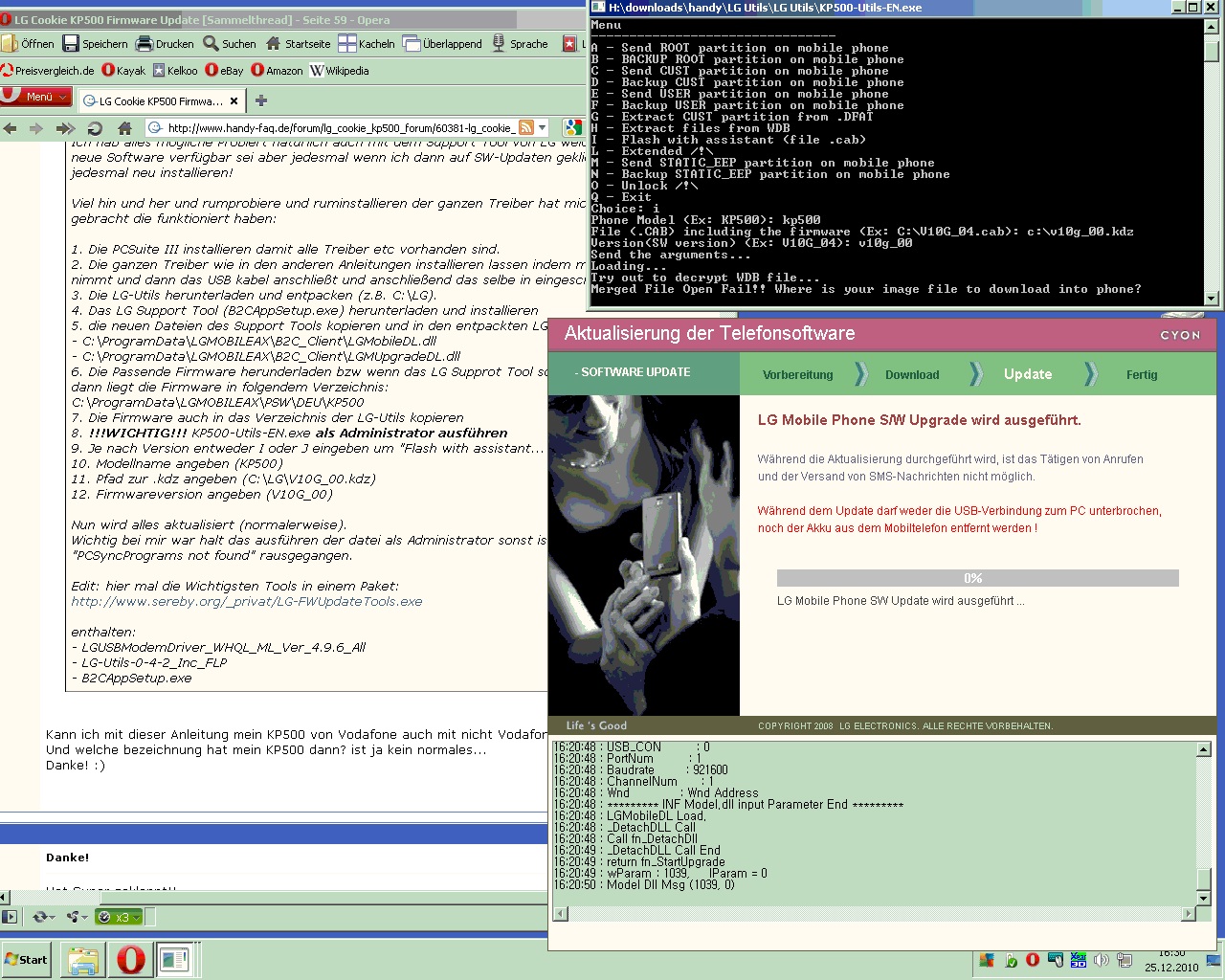Close the LG Cookie KP500 tab
The height and width of the screenshot is (980, 1225).
(x=234, y=100)
